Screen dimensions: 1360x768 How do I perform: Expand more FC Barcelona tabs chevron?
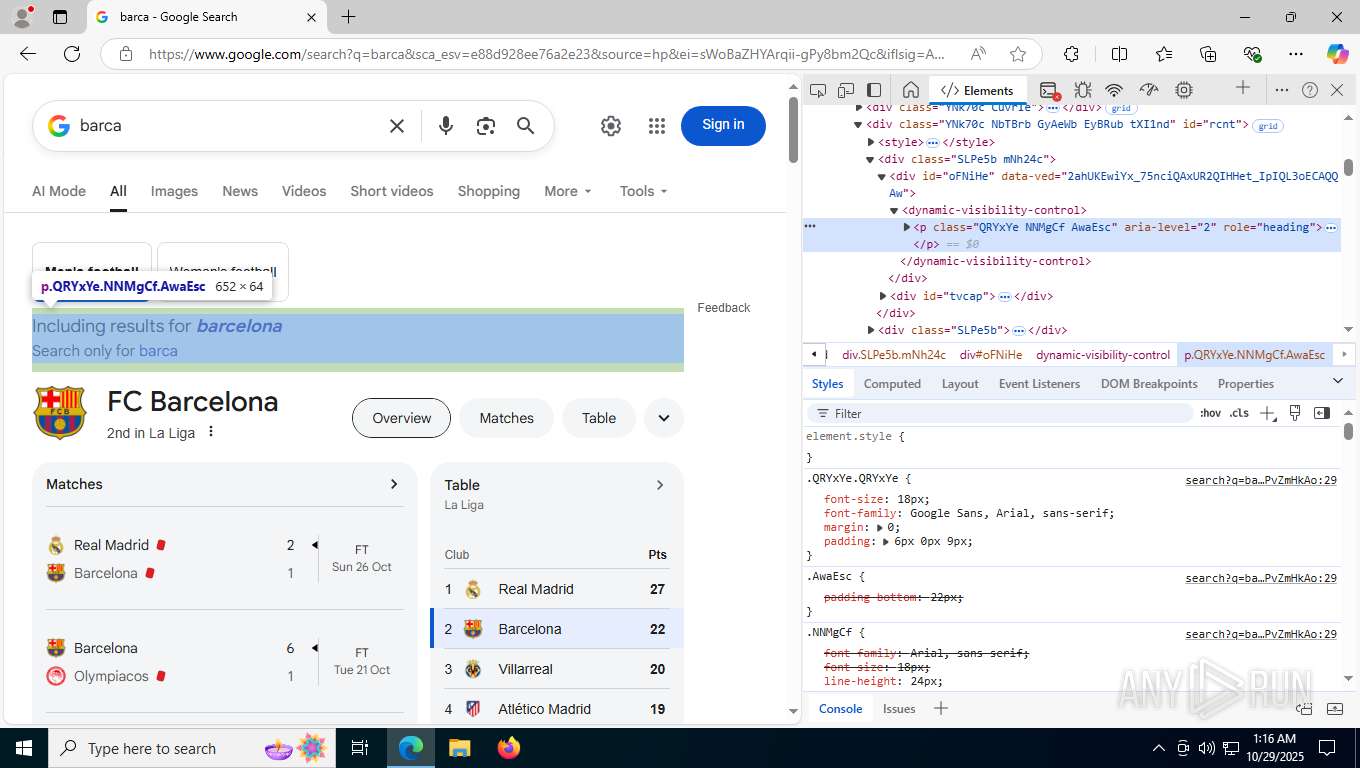(x=664, y=418)
